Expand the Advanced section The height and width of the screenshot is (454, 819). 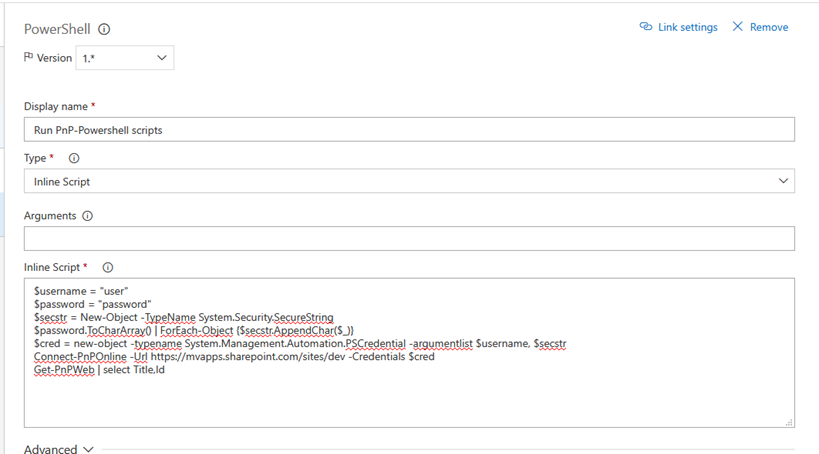[x=60, y=449]
